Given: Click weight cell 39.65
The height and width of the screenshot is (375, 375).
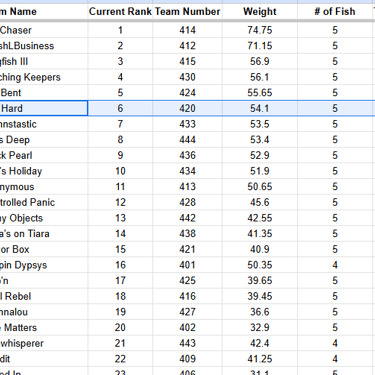Looking at the screenshot, I should [260, 281].
